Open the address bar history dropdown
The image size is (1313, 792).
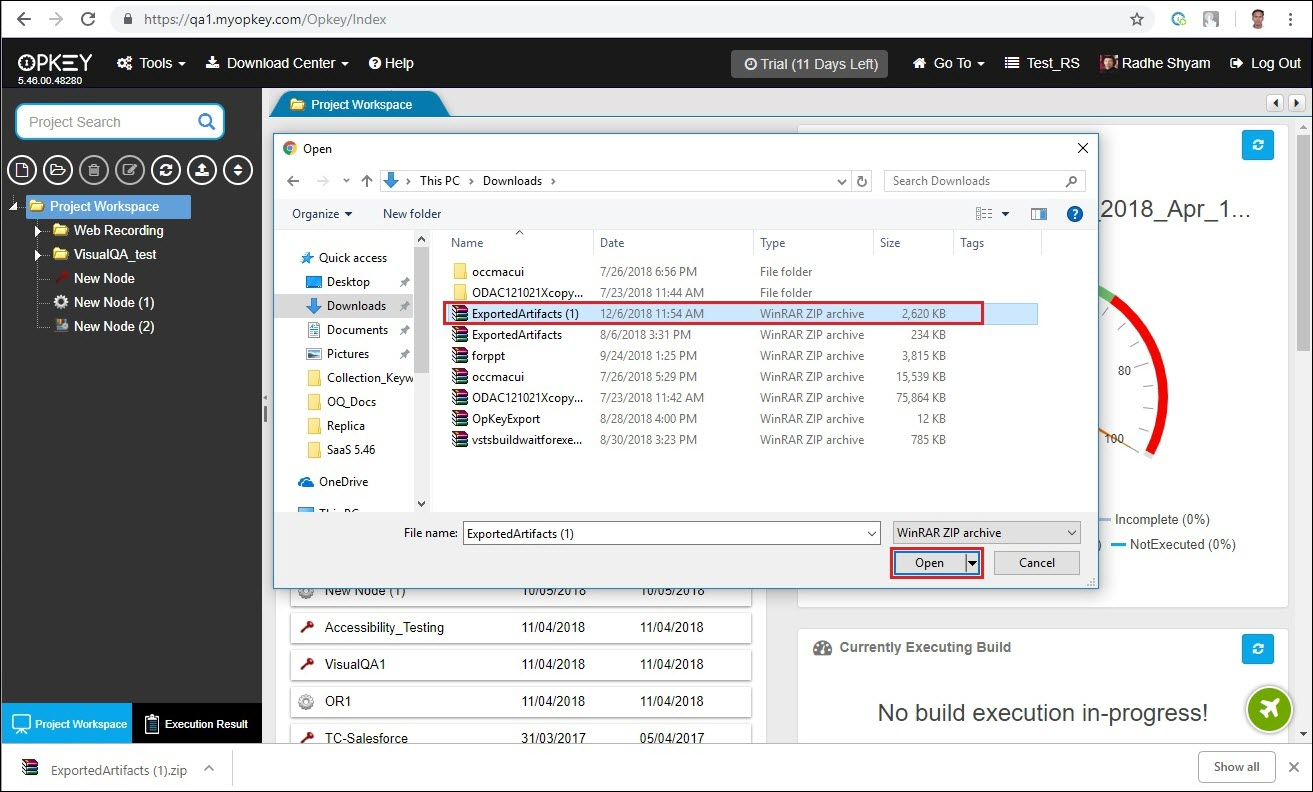point(841,181)
